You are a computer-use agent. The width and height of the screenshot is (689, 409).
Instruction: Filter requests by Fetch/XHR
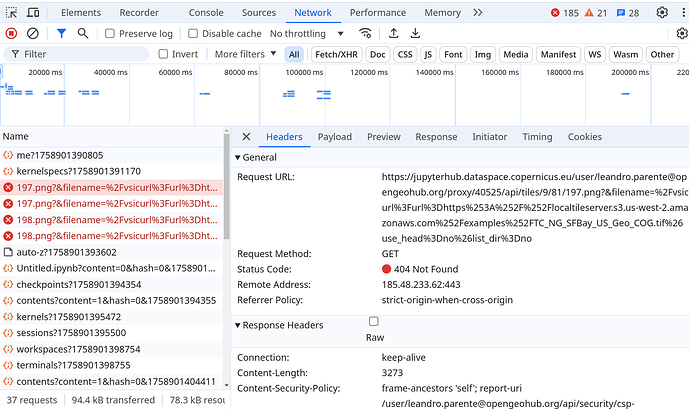(335, 54)
